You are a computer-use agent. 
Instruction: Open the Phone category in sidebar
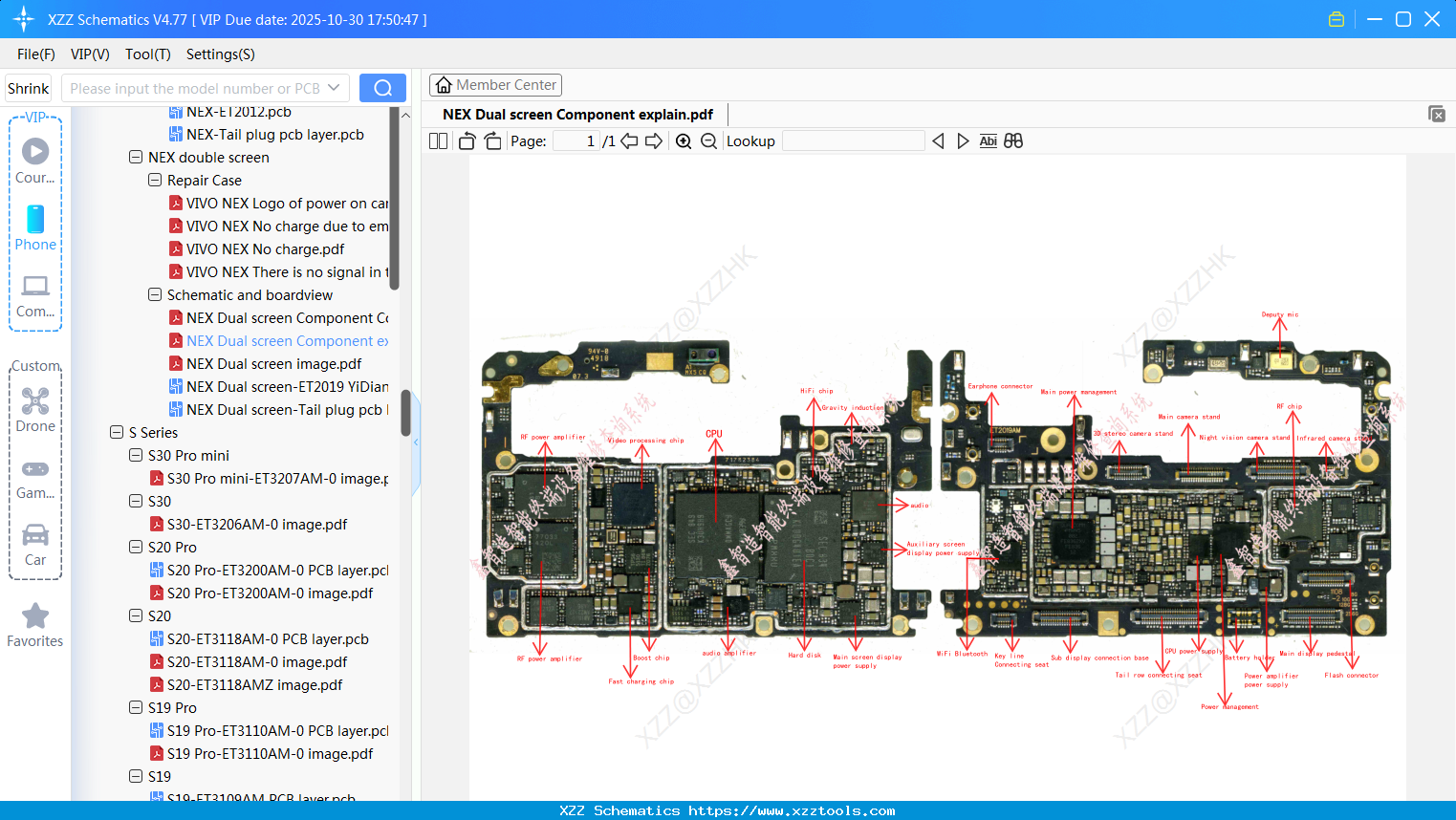(35, 228)
